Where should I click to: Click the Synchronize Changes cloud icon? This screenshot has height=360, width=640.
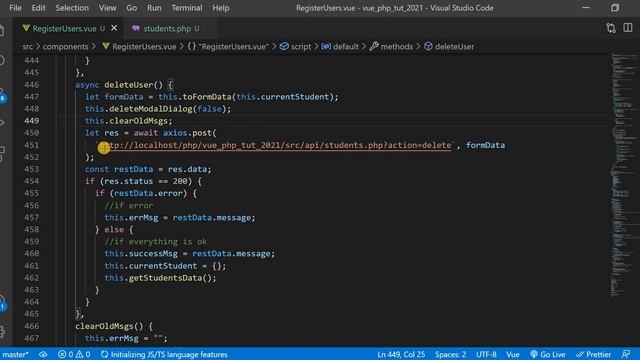tap(43, 354)
